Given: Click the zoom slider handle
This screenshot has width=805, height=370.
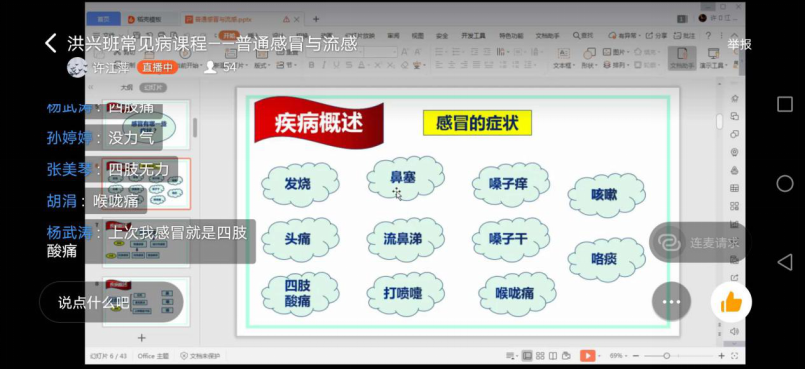Looking at the screenshot, I should (x=666, y=356).
